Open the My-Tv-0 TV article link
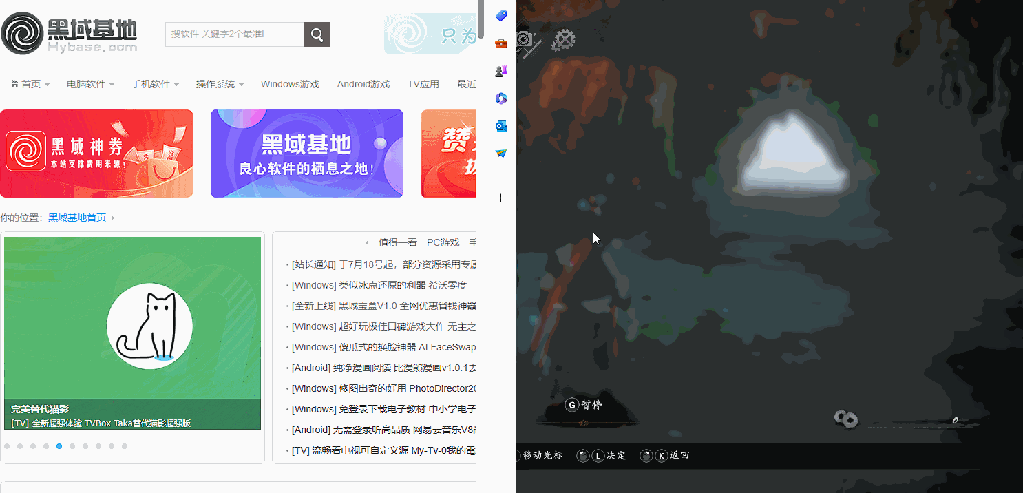 (x=384, y=451)
